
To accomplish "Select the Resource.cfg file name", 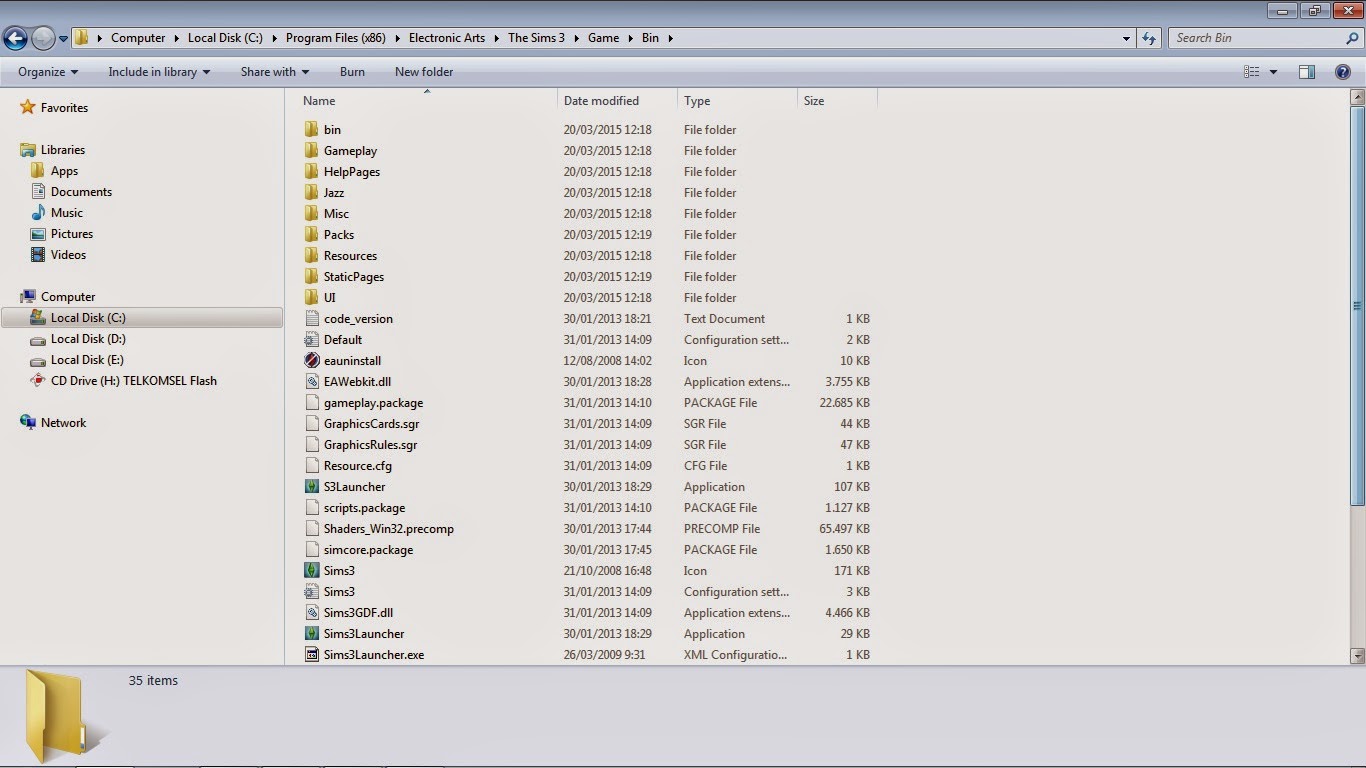I will tap(358, 466).
